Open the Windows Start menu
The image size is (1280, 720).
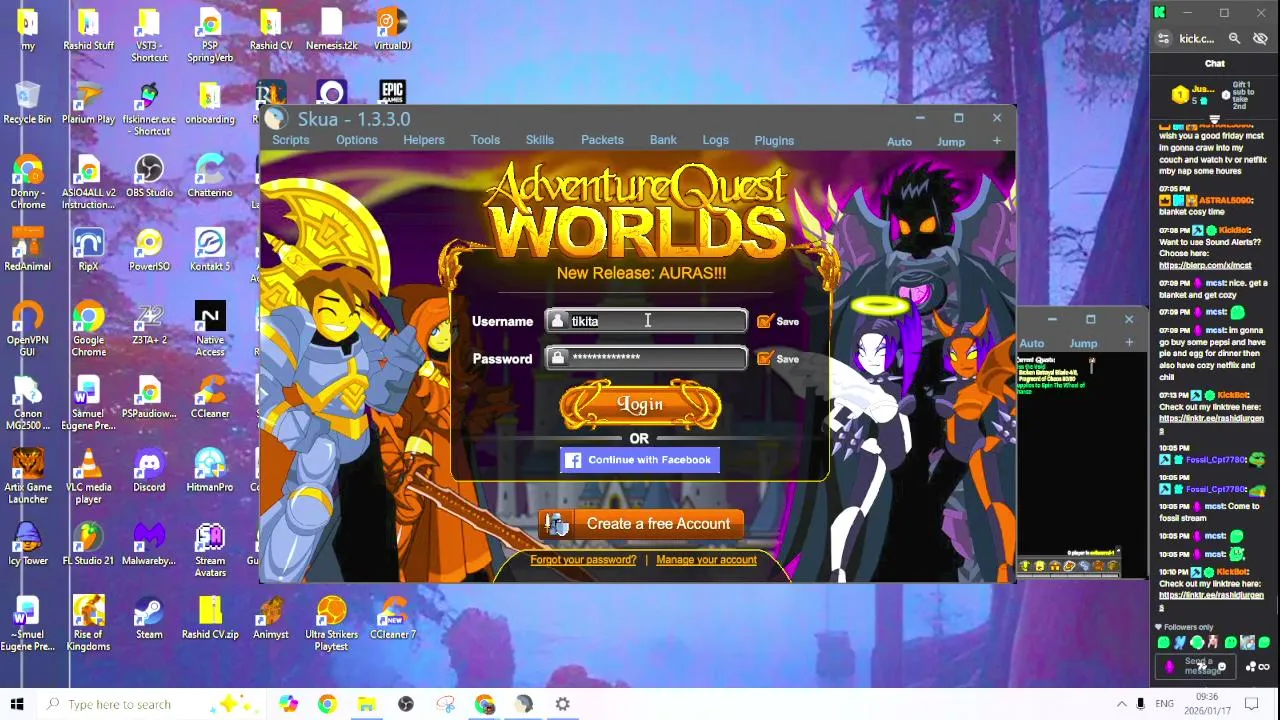16,704
